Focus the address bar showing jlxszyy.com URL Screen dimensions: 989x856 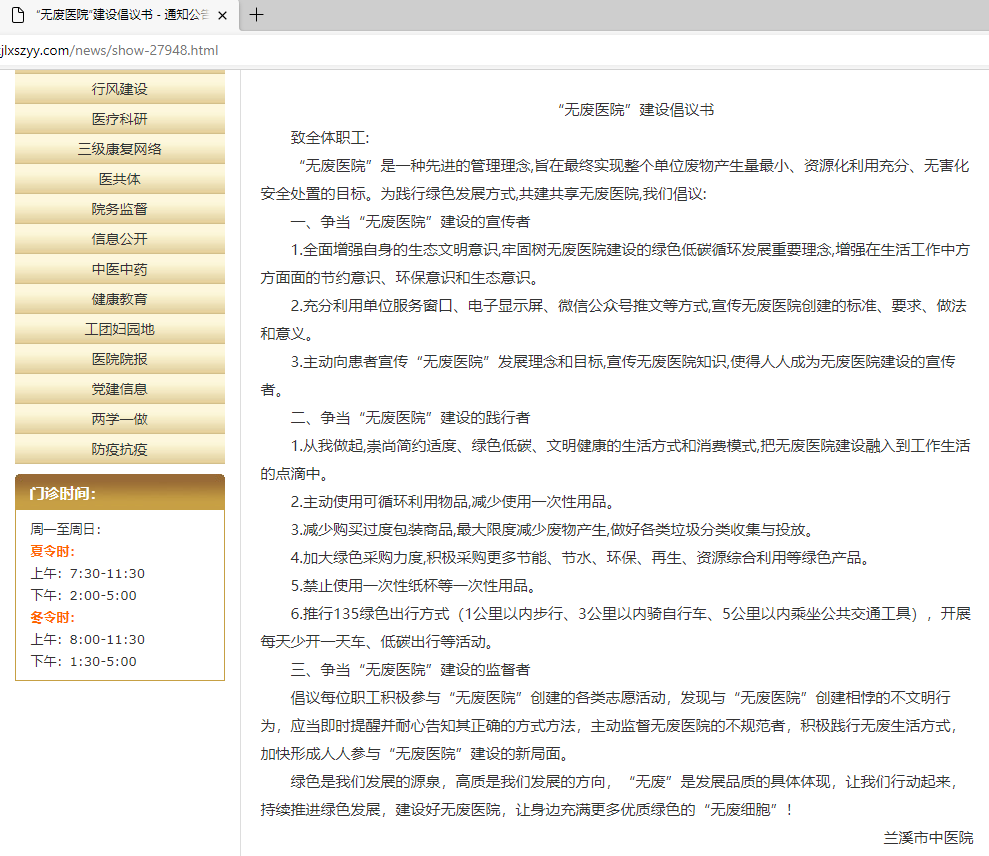[494, 50]
